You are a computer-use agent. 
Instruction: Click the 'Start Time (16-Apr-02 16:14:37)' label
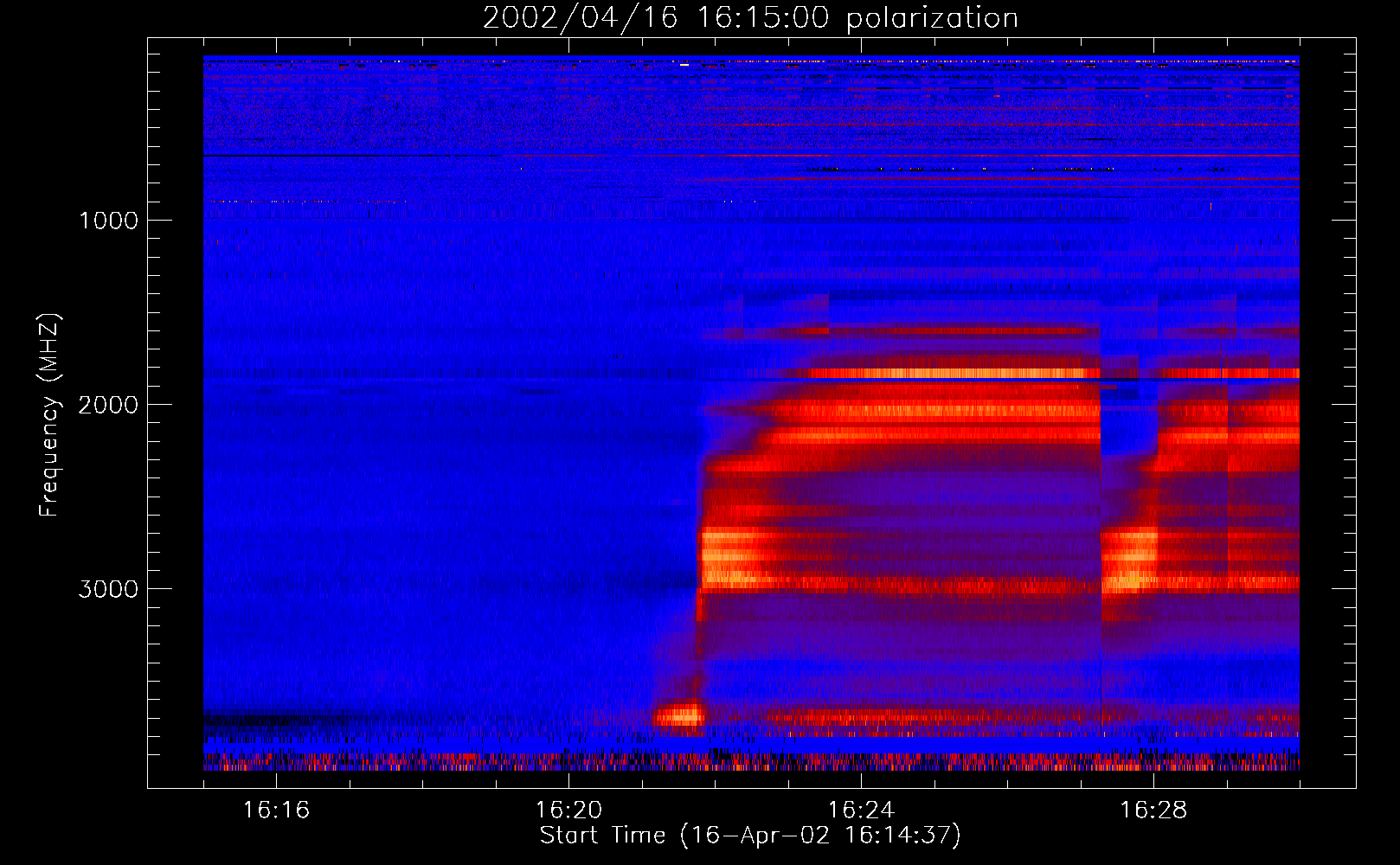point(750,836)
